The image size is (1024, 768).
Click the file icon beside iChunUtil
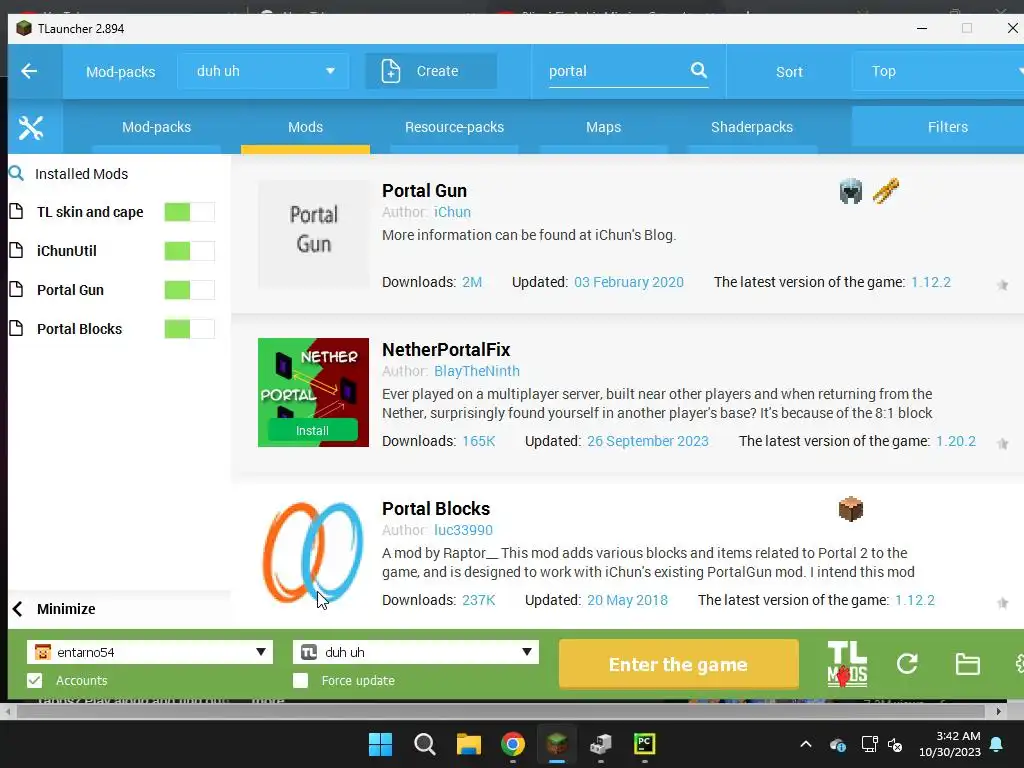click(x=16, y=250)
